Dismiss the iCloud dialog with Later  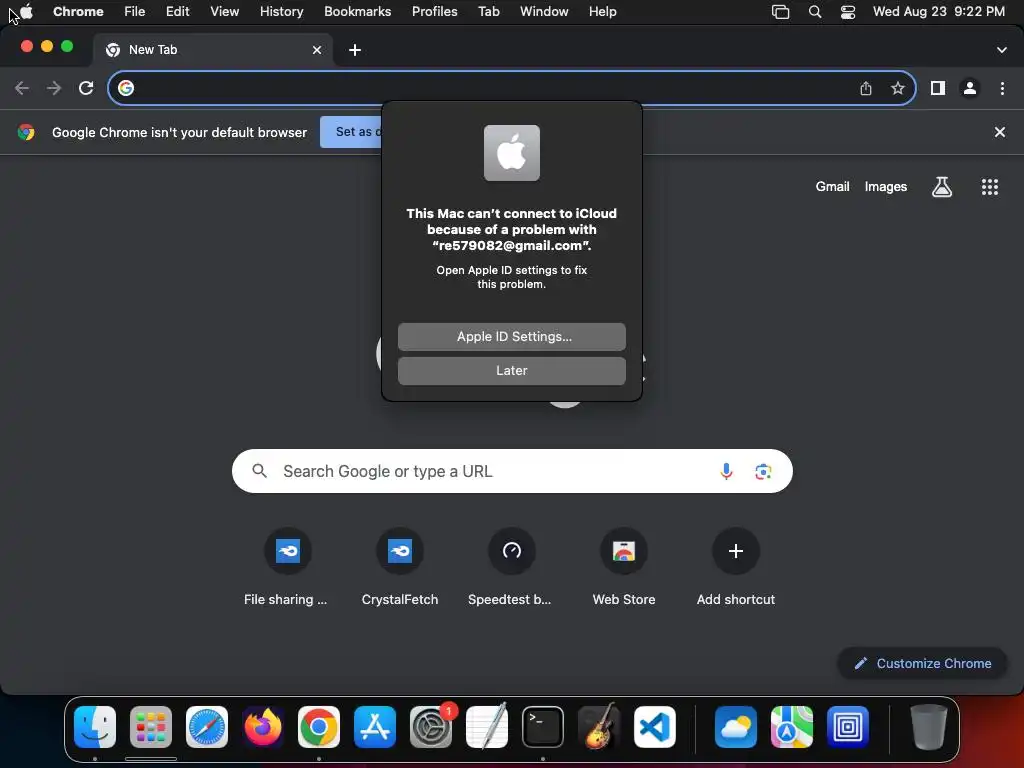511,370
